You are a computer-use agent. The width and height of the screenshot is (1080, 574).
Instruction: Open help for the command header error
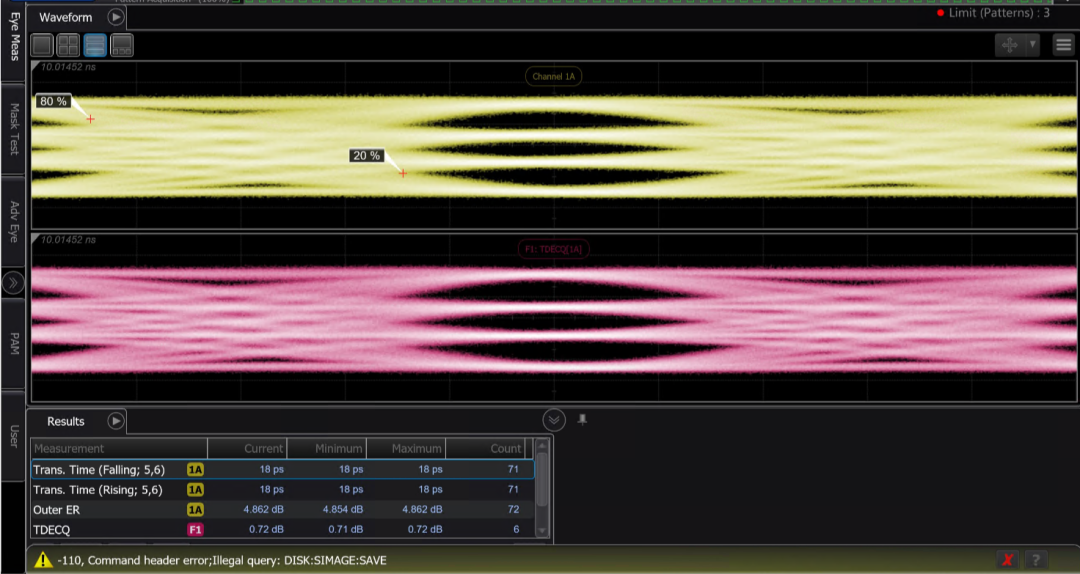pyautogui.click(x=1036, y=560)
